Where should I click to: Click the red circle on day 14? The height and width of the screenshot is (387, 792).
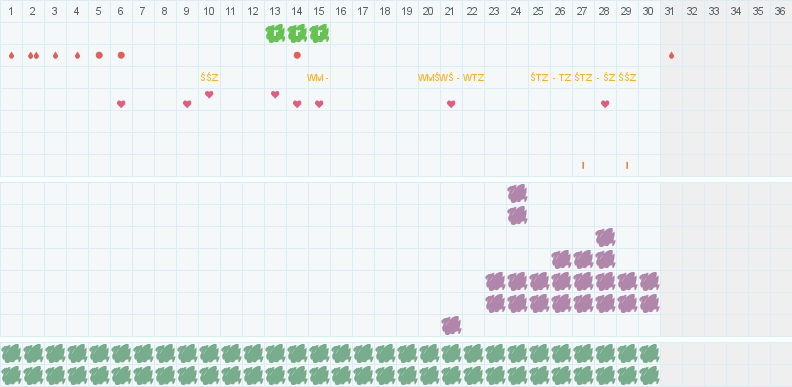pyautogui.click(x=297, y=55)
